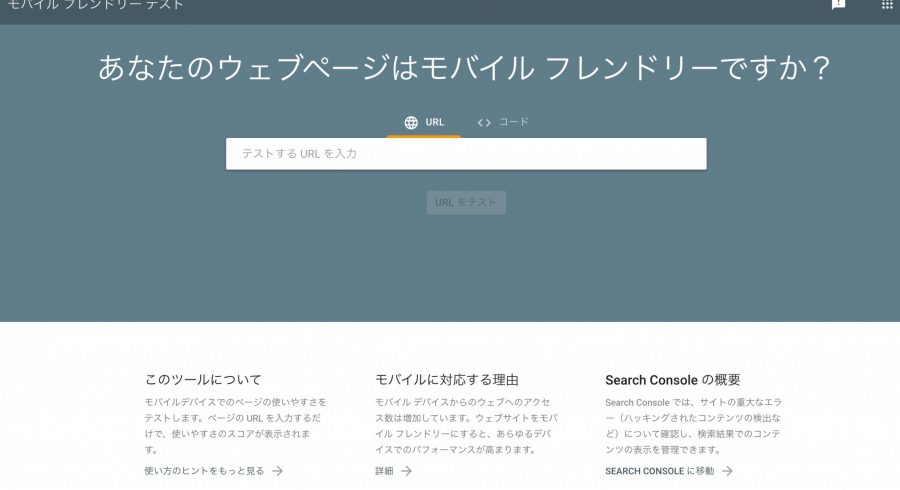Click the このツールについて heading
900x490 pixels.
pos(203,380)
